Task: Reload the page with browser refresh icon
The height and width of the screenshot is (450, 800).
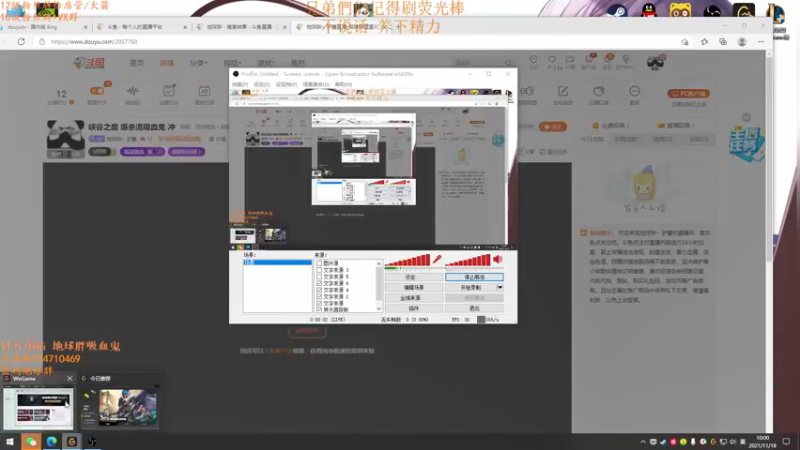Action: point(21,42)
